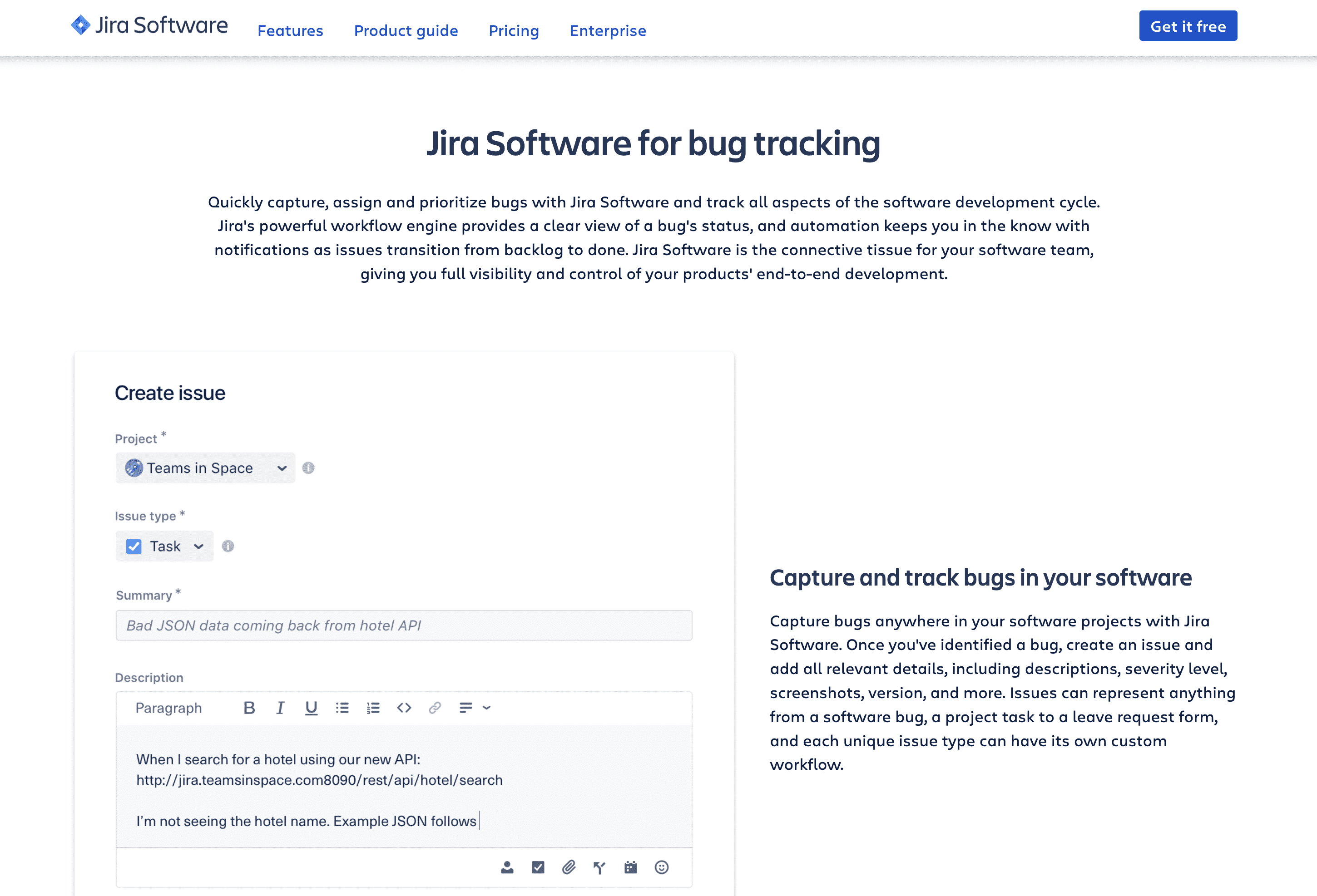Click the emoji insert icon in description toolbar
Screen dimensions: 1317x896
(662, 867)
